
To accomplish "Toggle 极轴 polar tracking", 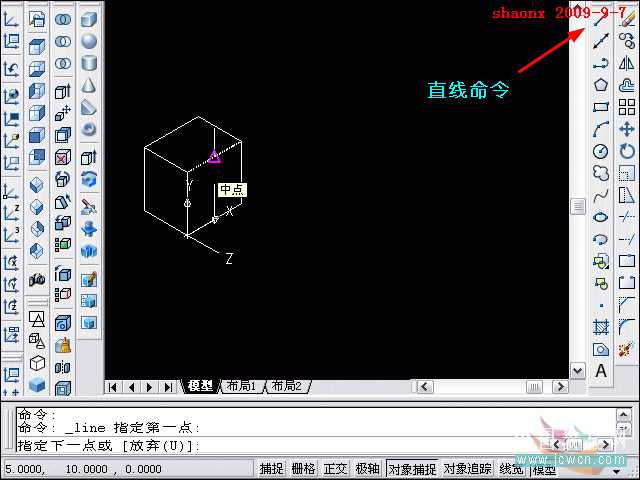I will tap(367, 469).
